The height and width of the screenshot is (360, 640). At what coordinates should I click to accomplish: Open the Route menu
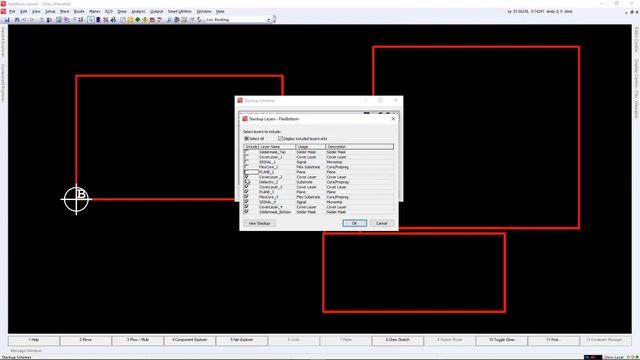pos(79,11)
